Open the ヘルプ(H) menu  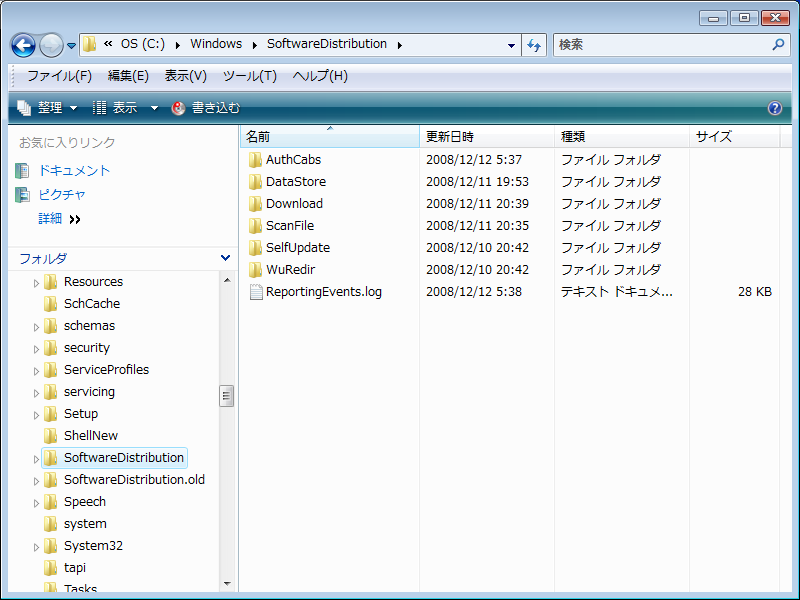pos(320,76)
